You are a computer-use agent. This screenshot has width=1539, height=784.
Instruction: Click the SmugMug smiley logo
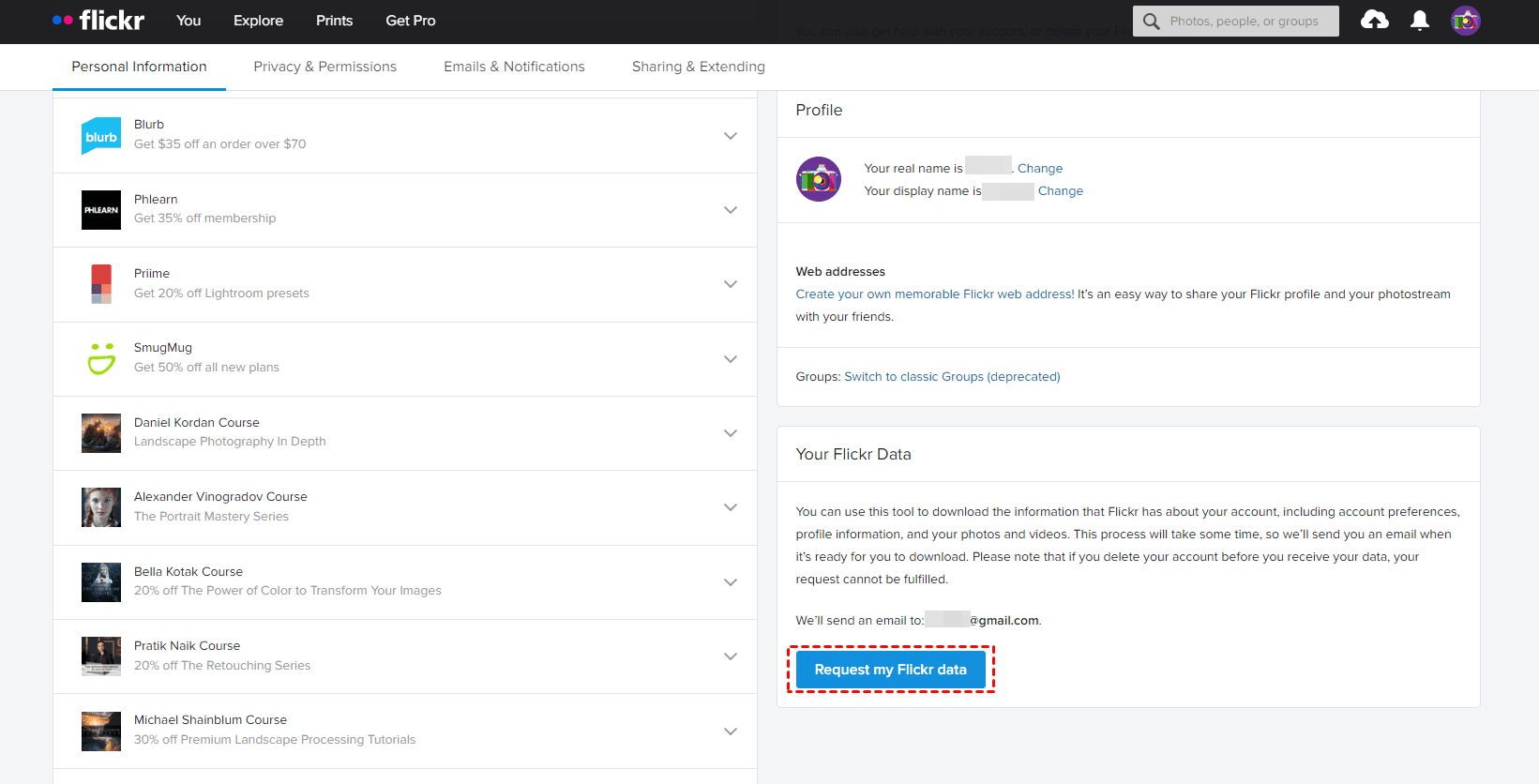(101, 359)
